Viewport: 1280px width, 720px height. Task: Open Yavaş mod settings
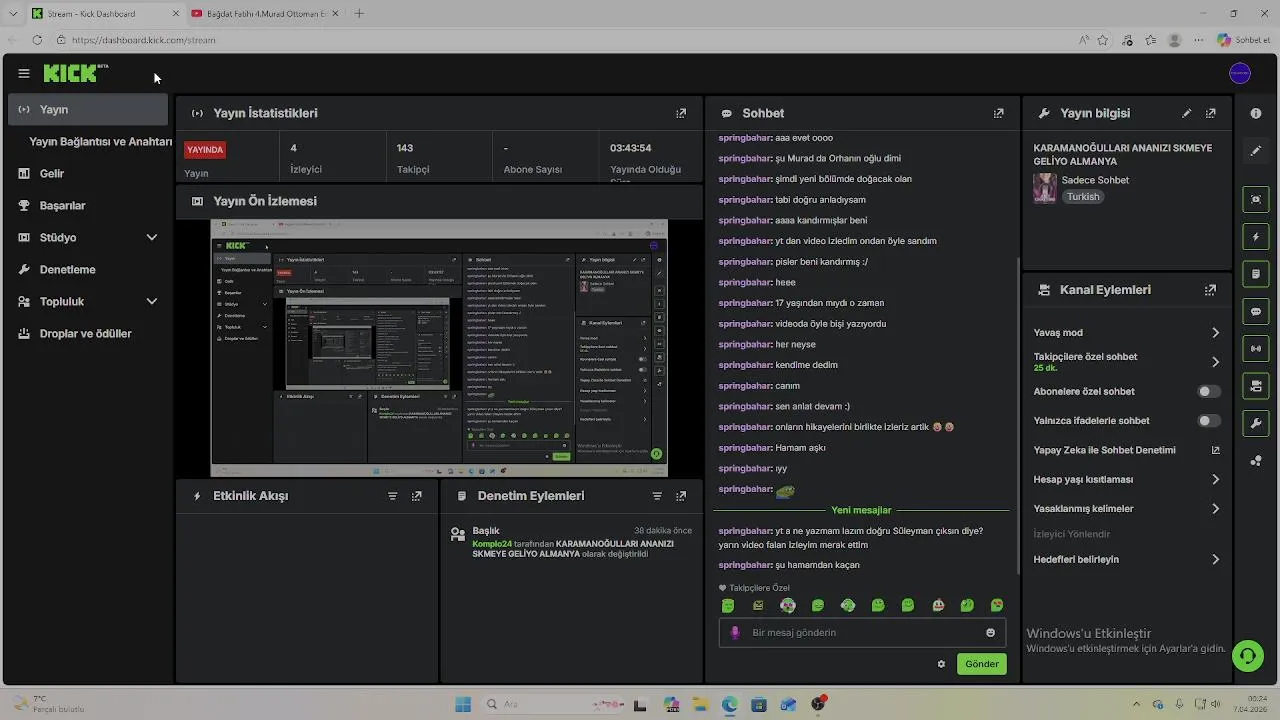(x=1126, y=333)
